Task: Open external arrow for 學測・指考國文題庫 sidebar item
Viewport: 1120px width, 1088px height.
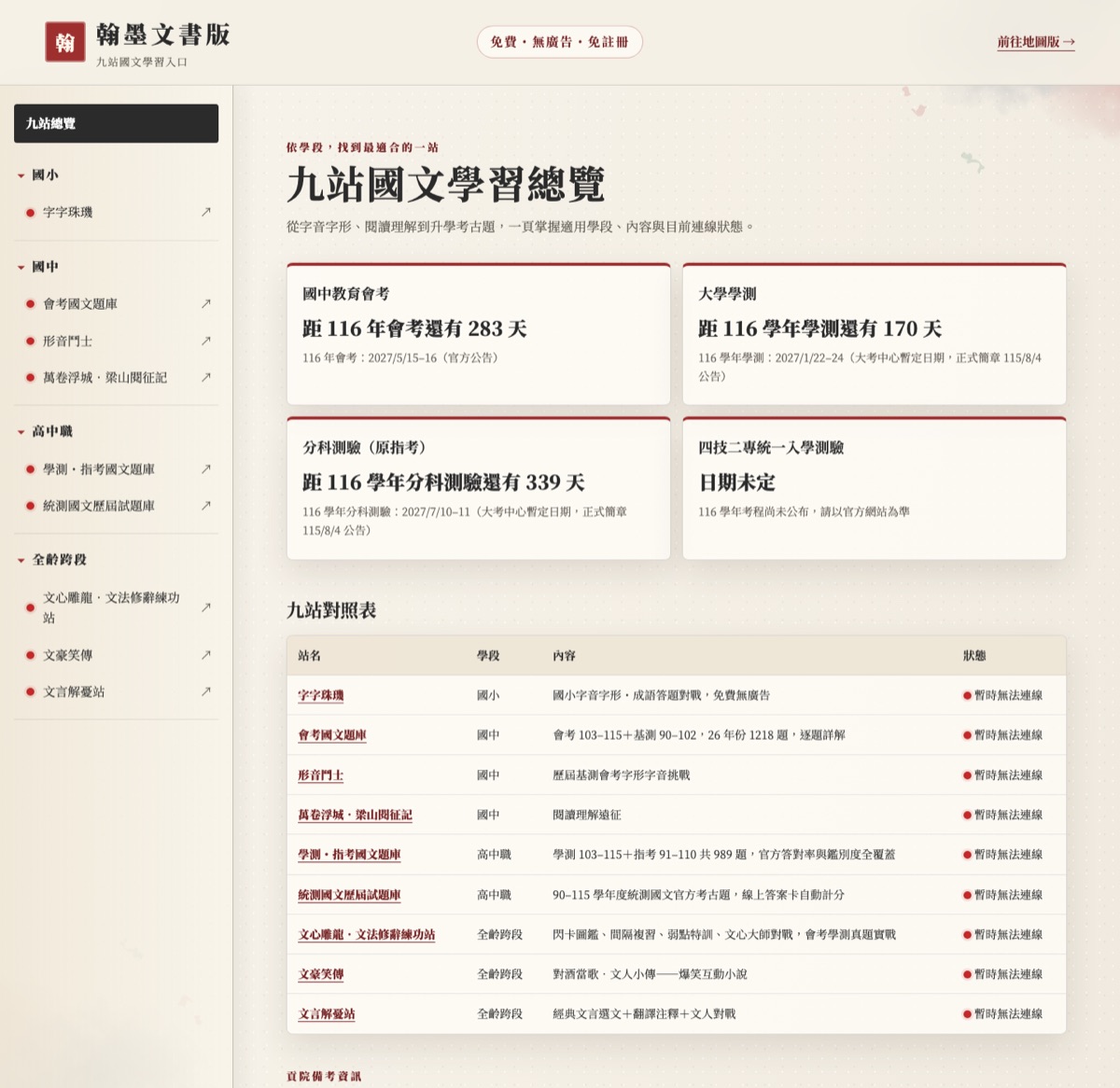Action: click(x=206, y=468)
